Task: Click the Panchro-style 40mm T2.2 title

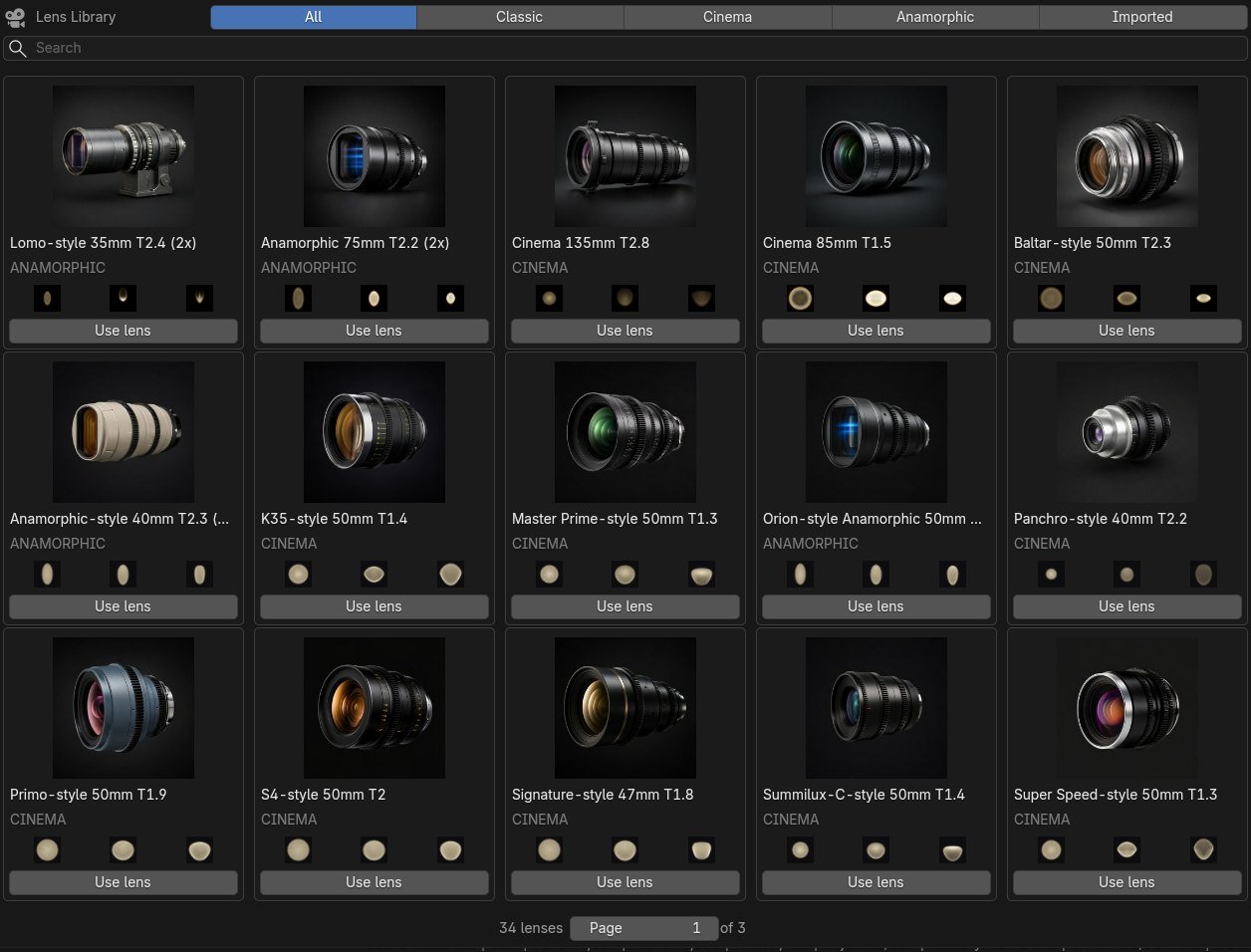Action: 1101,519
